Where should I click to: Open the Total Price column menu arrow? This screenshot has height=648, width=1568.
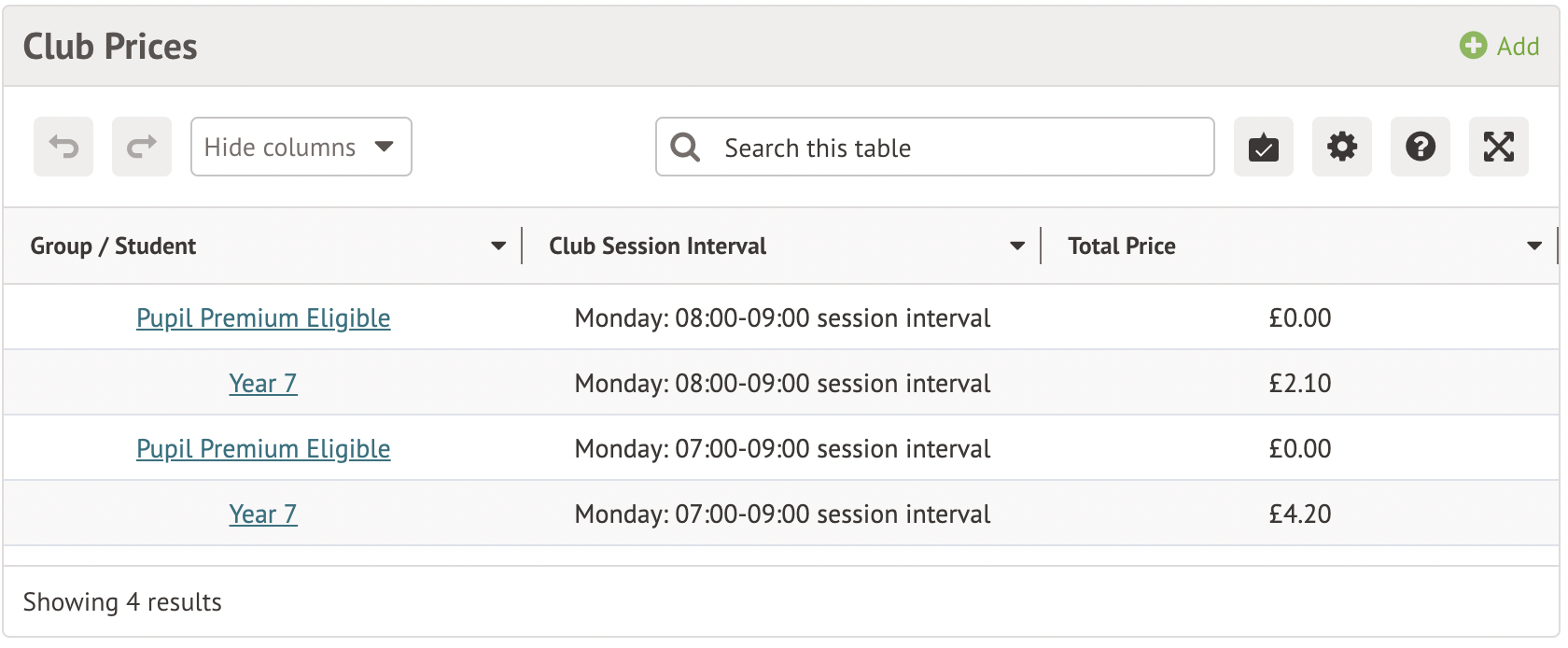(1533, 247)
